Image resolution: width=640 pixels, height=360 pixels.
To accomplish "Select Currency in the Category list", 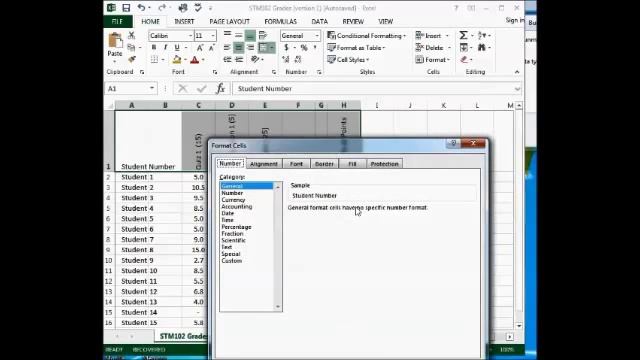I will coord(233,200).
